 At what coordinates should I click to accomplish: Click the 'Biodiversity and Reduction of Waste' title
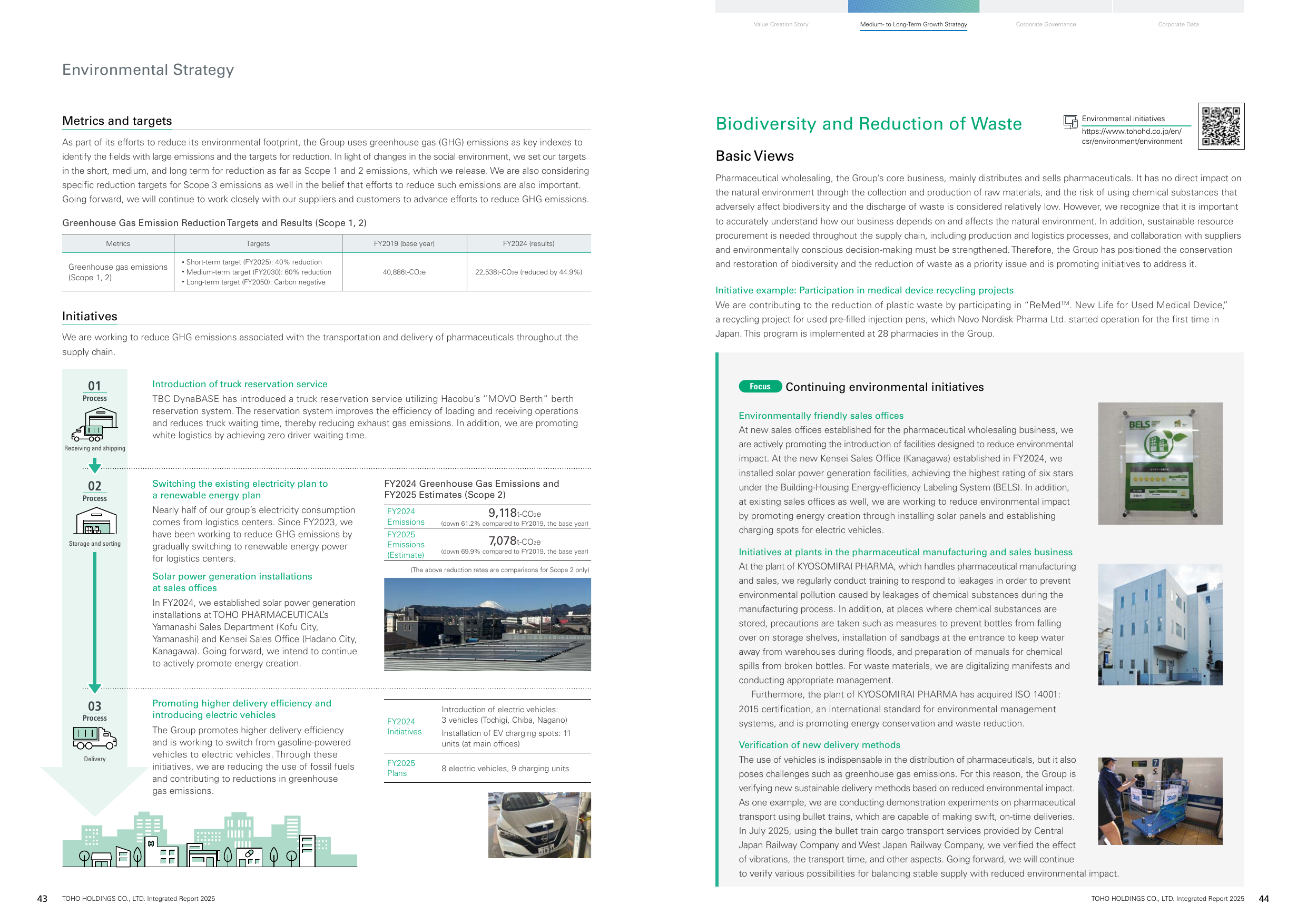[x=869, y=124]
